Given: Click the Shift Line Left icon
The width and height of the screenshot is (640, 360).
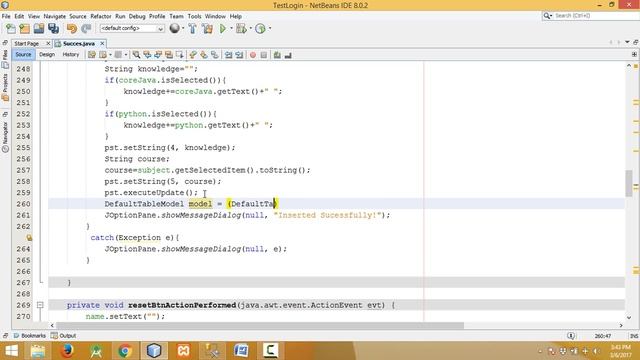Looking at the screenshot, I should (229, 55).
